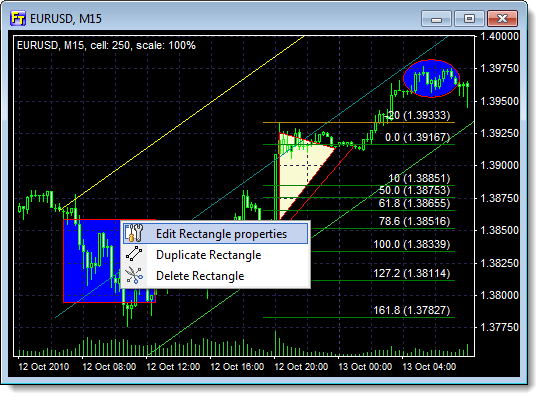This screenshot has width=543, height=400.
Task: Click the 1.39000 price scale label
Action: coord(499,165)
